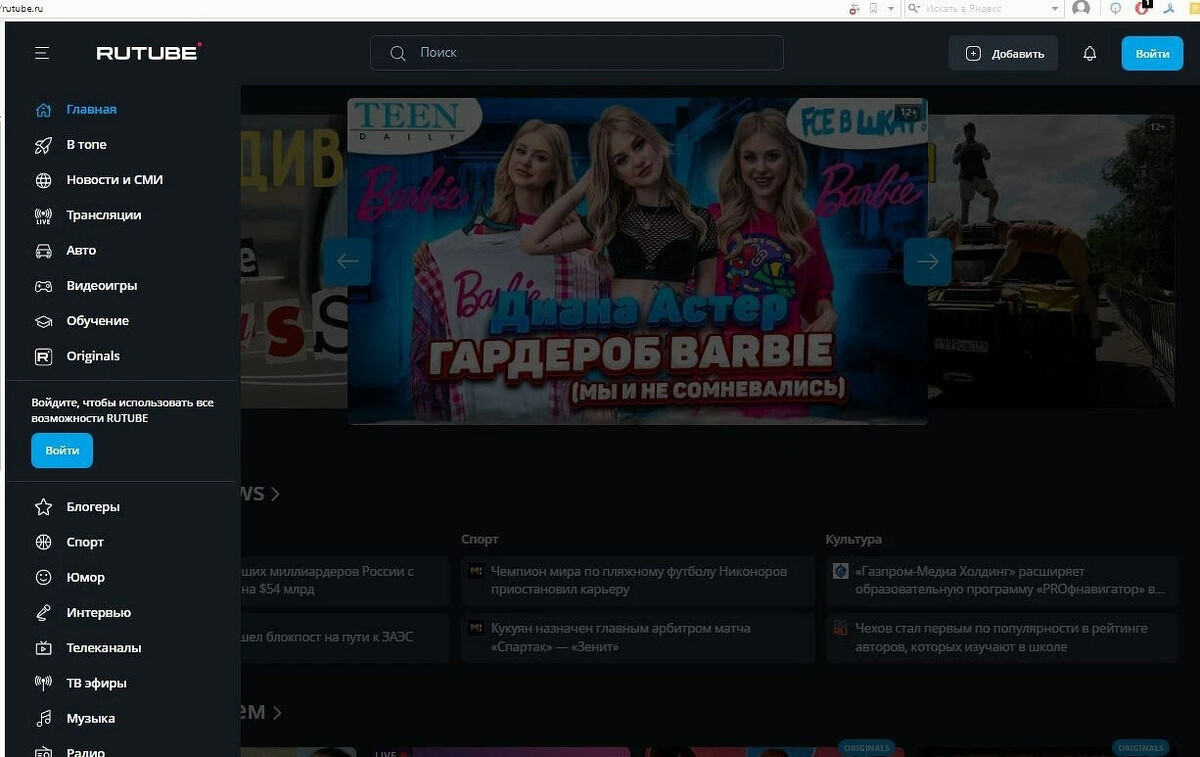Focus browser Yandex search box

(x=985, y=8)
